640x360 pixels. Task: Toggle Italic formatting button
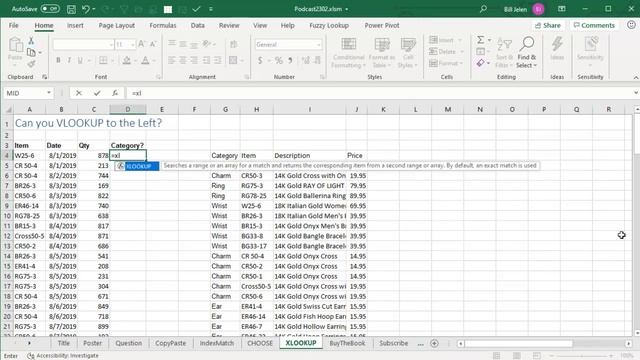click(69, 60)
